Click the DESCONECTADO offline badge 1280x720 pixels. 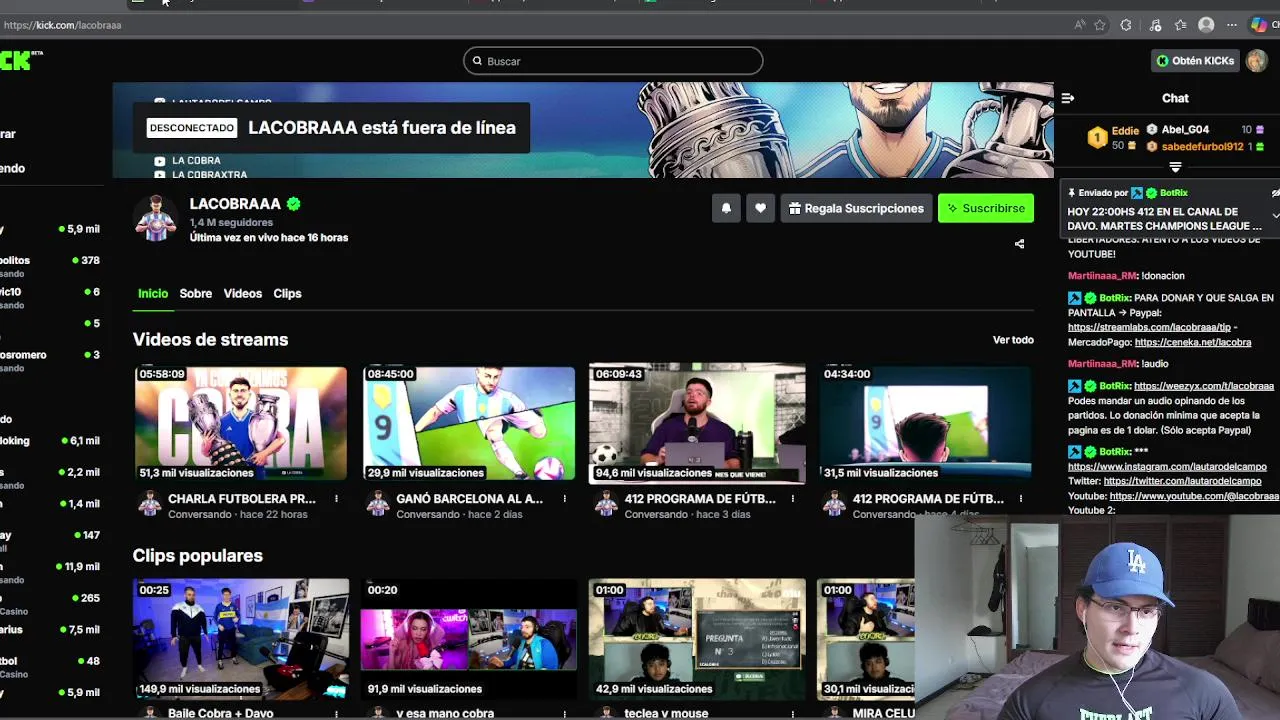(x=192, y=128)
